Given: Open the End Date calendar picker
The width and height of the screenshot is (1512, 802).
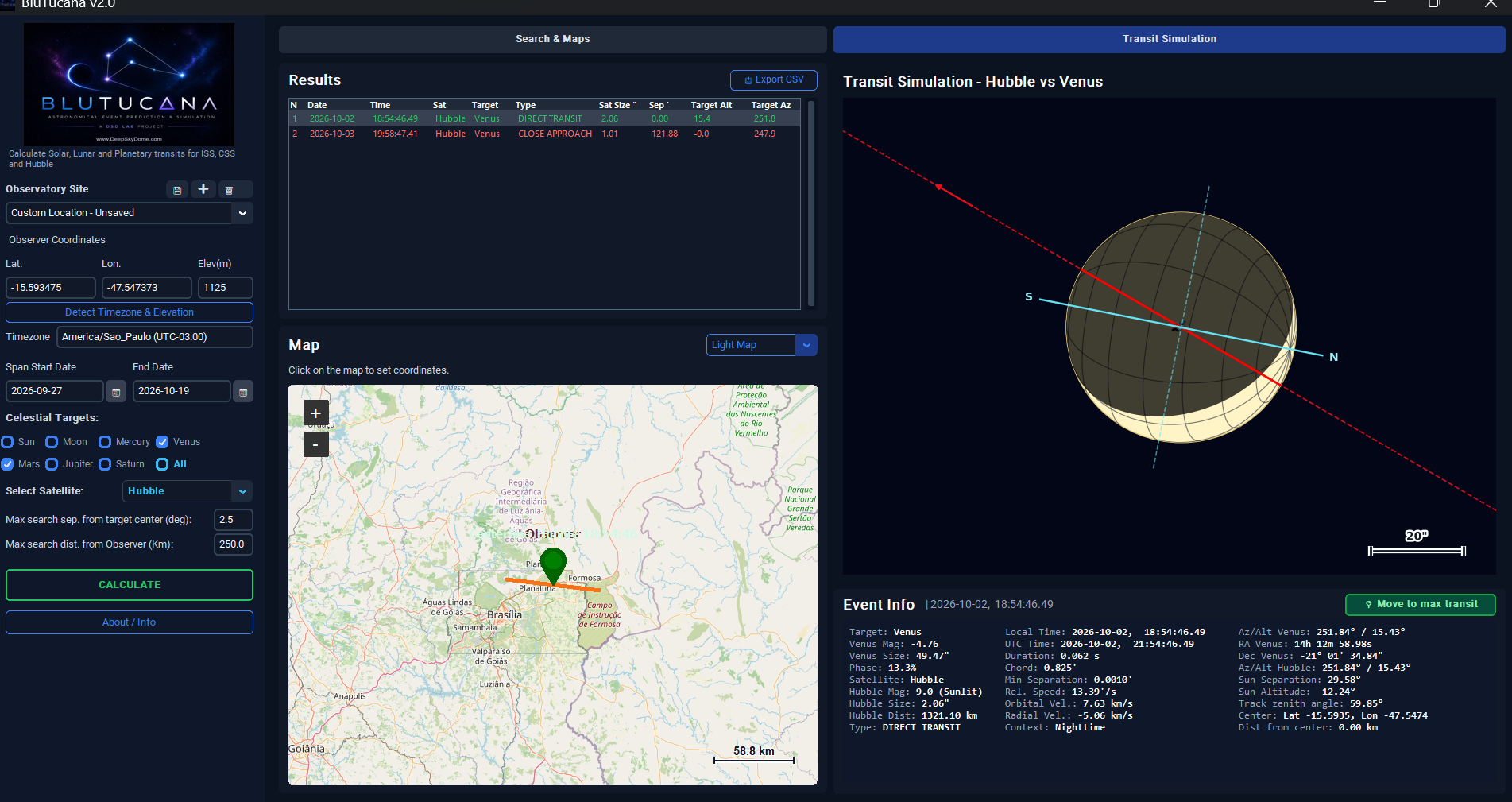Looking at the screenshot, I should [x=243, y=391].
